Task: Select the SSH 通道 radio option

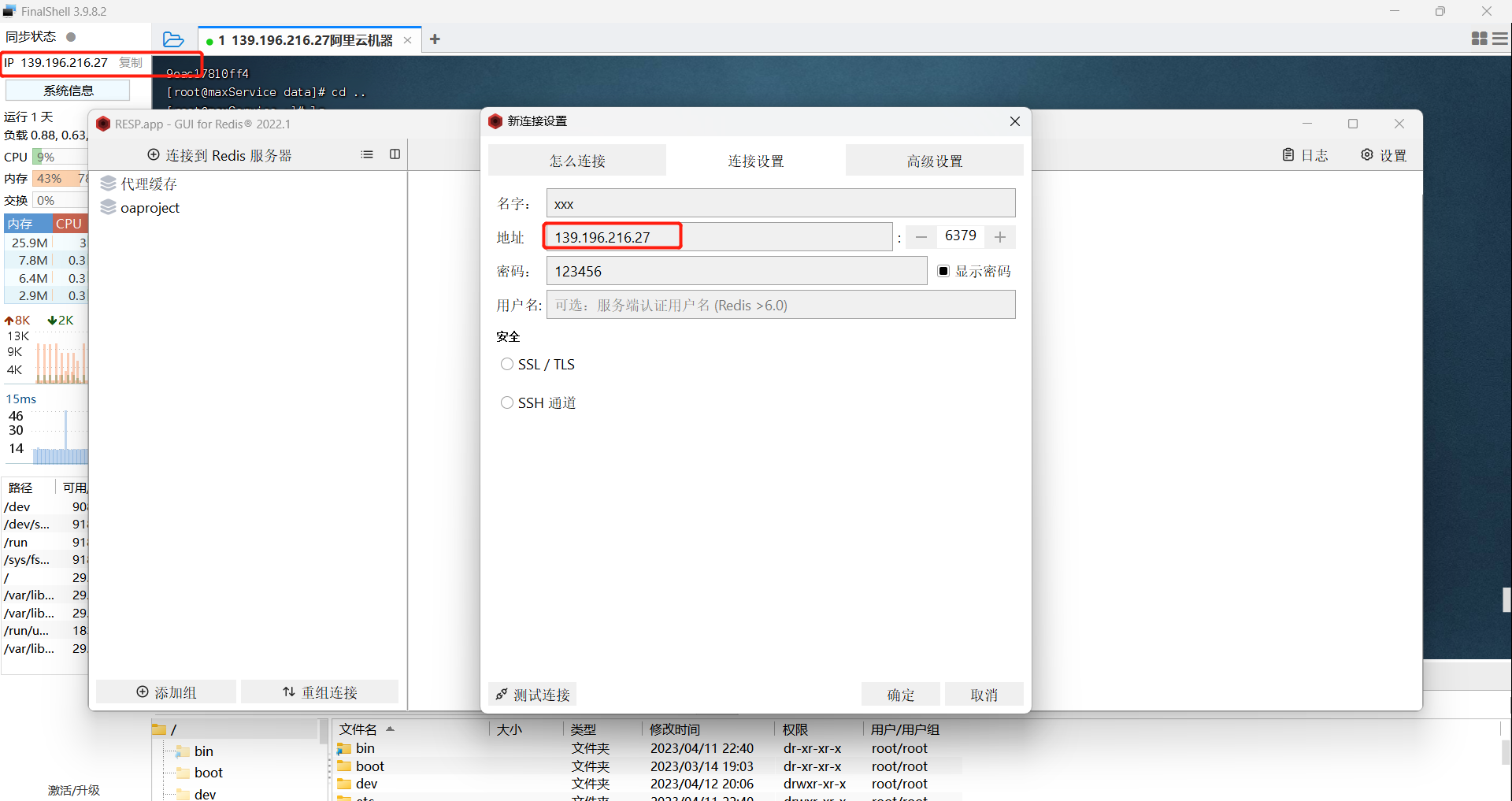Action: [507, 402]
